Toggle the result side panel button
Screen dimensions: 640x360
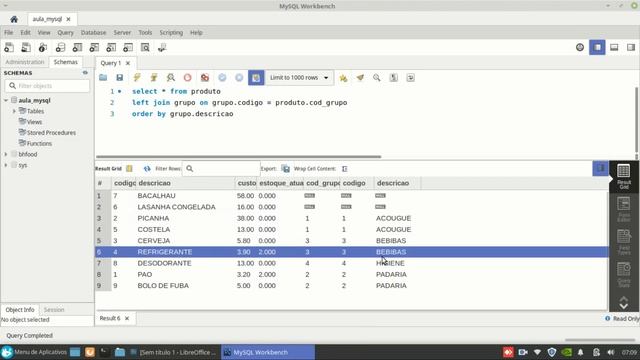pos(600,168)
